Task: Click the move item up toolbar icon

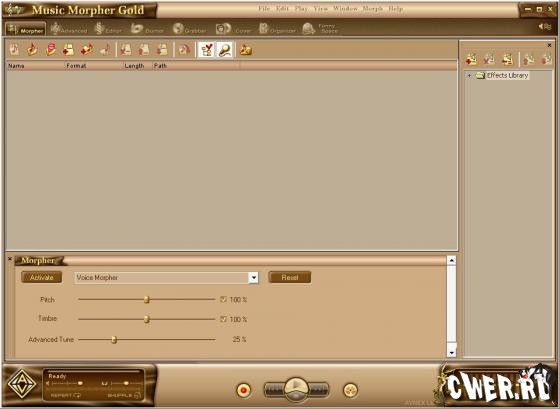Action: point(144,50)
